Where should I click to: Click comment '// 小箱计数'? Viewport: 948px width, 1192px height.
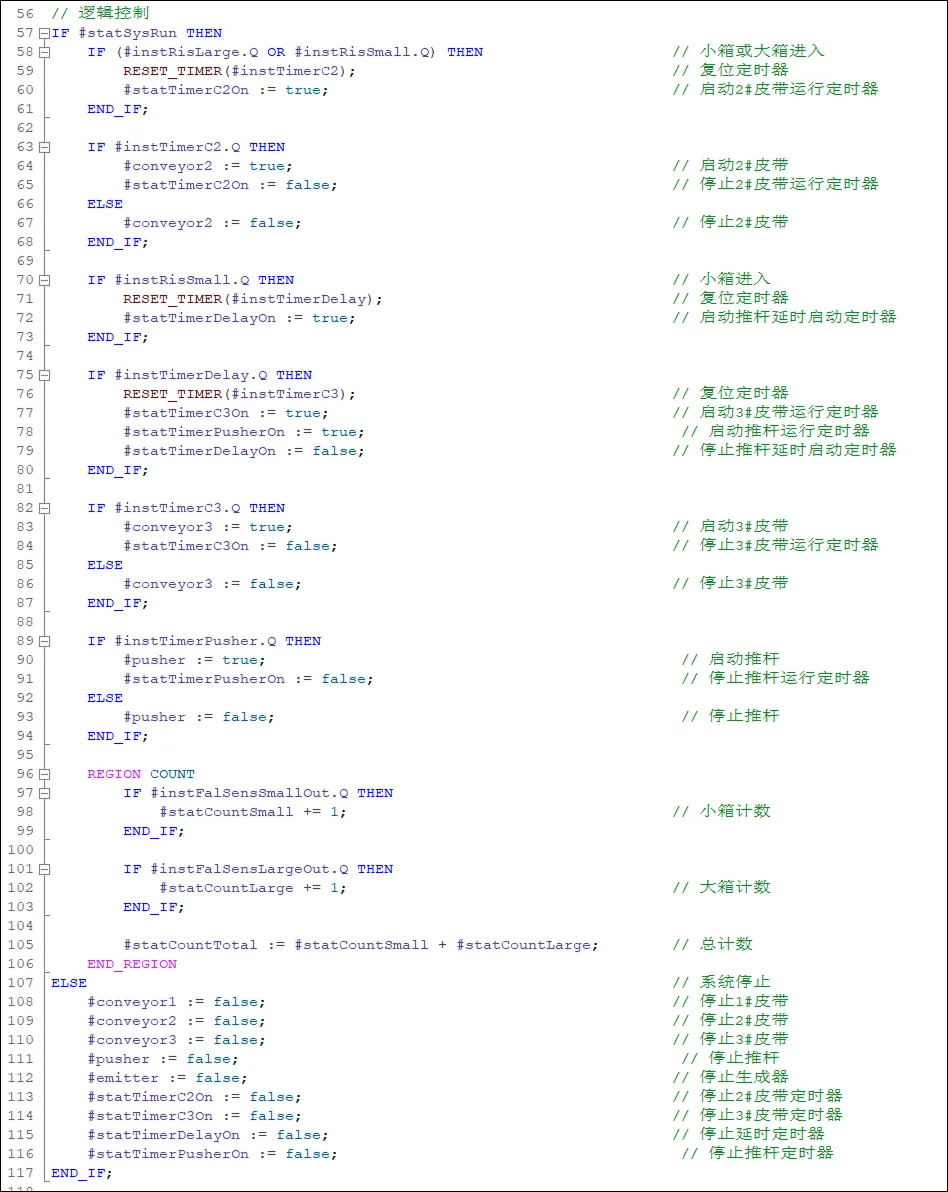[721, 812]
